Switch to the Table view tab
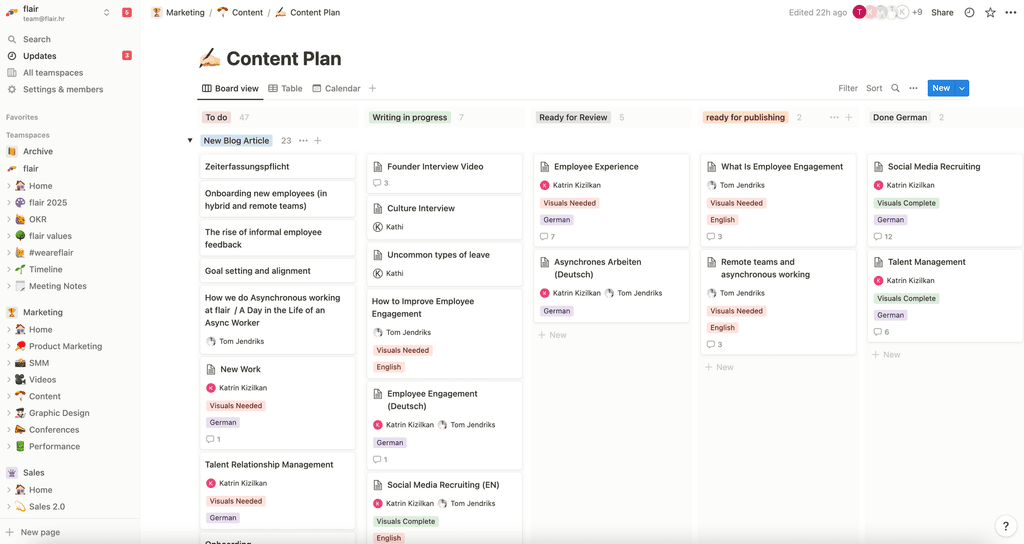1024x544 pixels. pos(285,88)
